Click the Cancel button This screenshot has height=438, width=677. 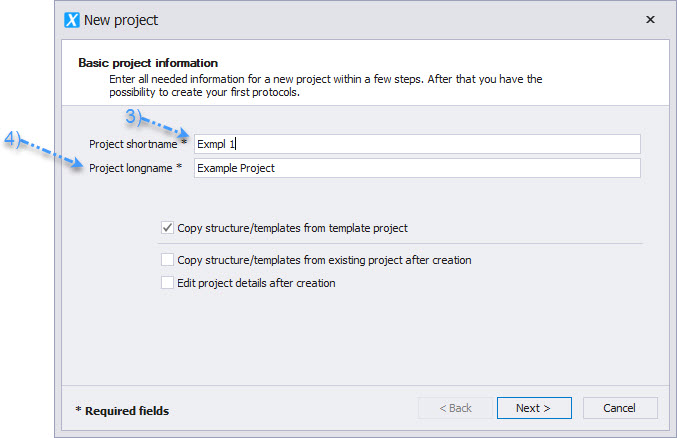click(x=620, y=408)
